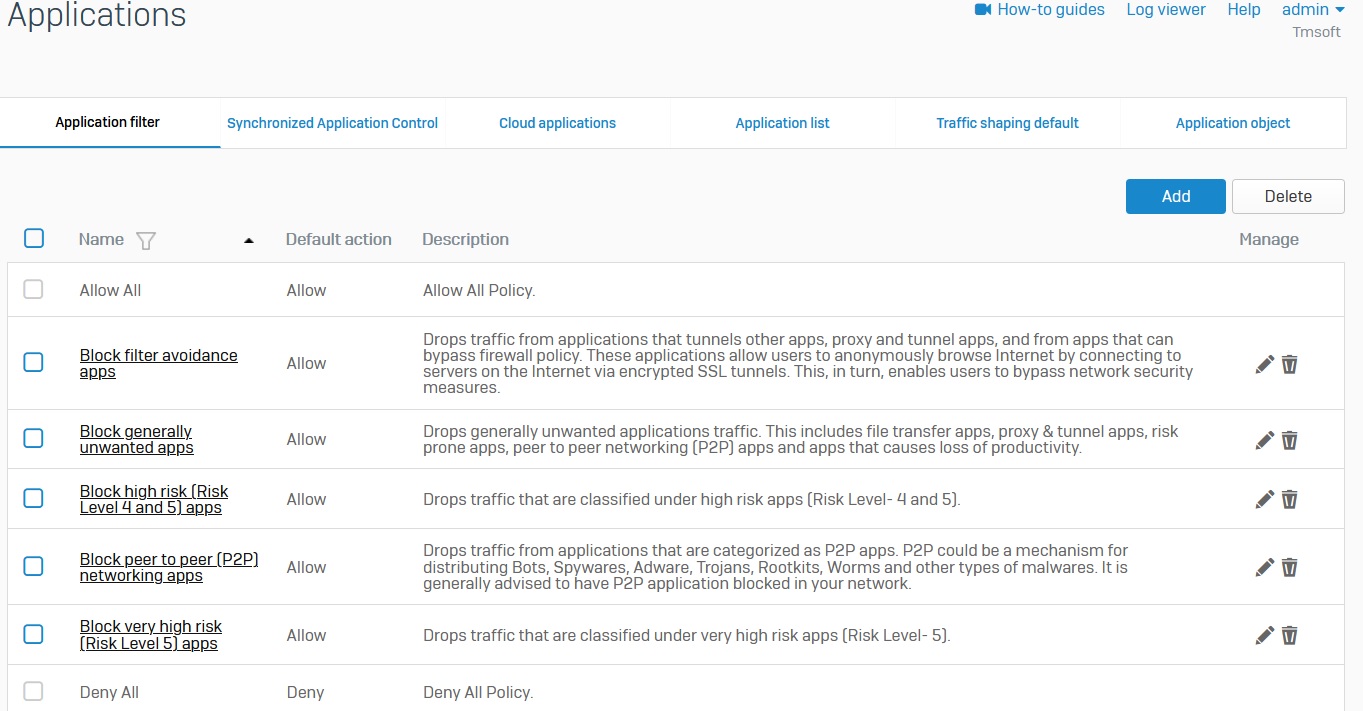Check the Block generally unwanted apps checkbox
Screen dimensions: 1363x711
34,438
